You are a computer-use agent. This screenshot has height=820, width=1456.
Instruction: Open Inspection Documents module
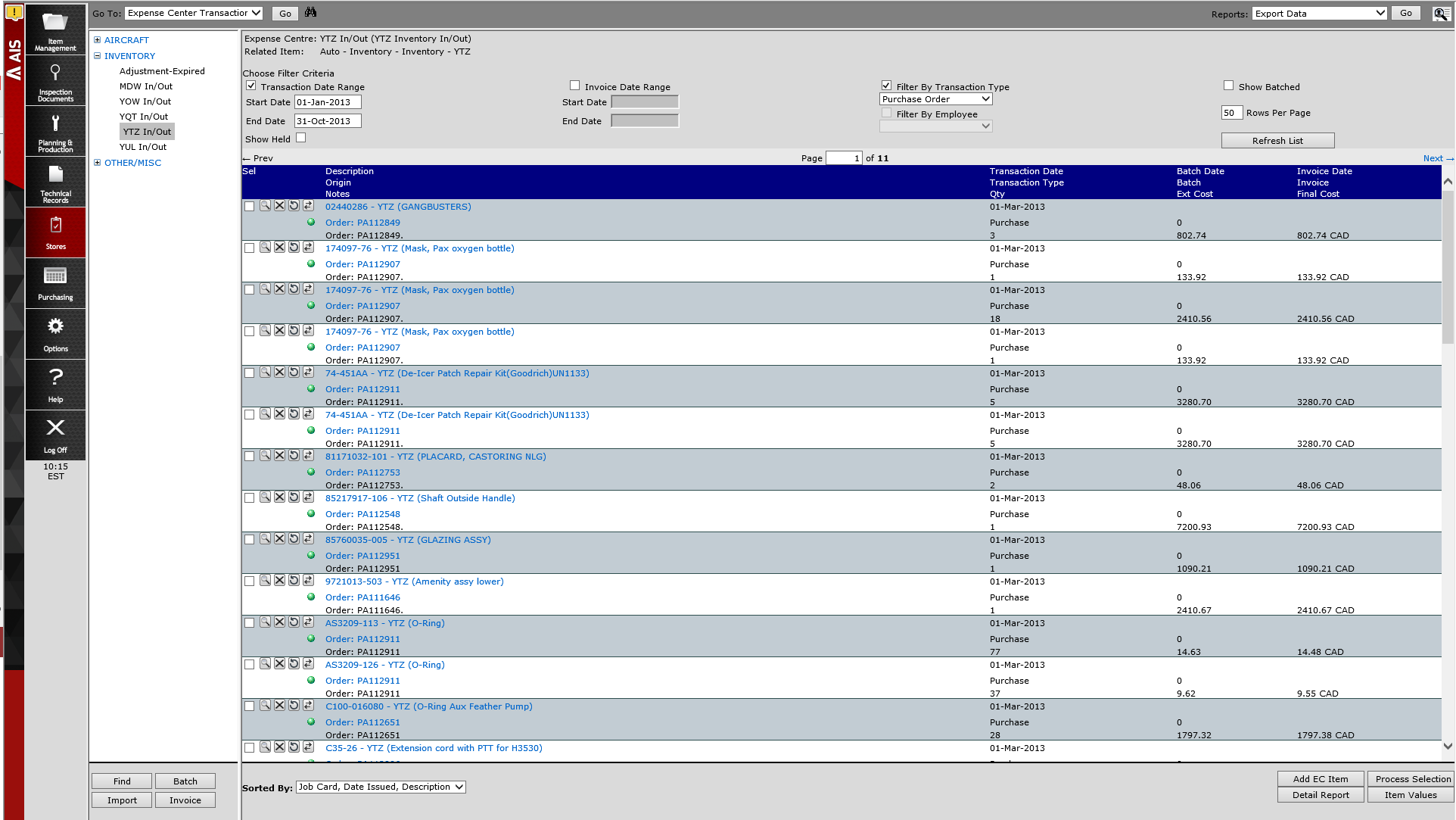coord(55,80)
